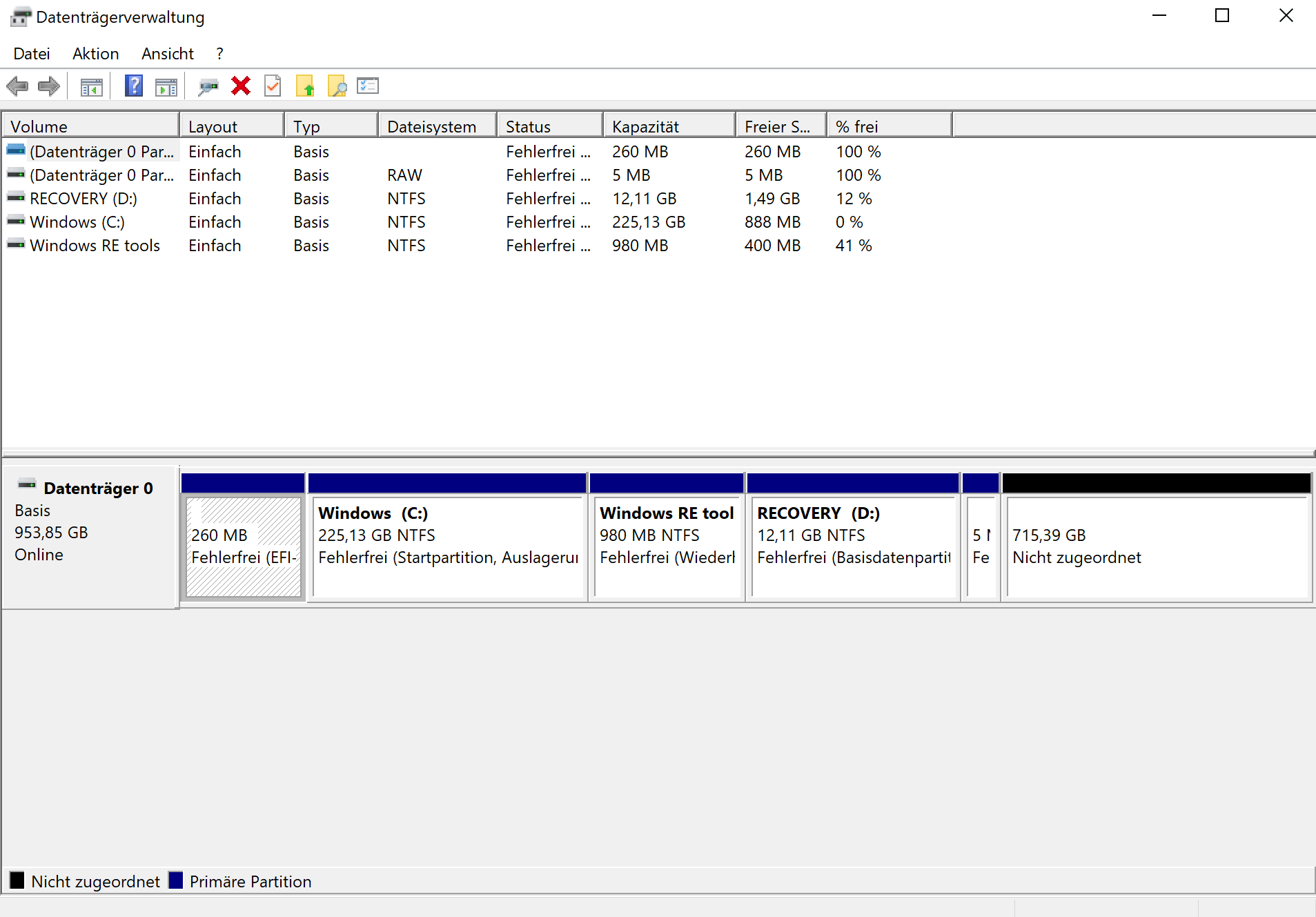This screenshot has width=1316, height=917.
Task: Select the RECOVERY (D:) partition block in disk map
Action: tap(854, 546)
